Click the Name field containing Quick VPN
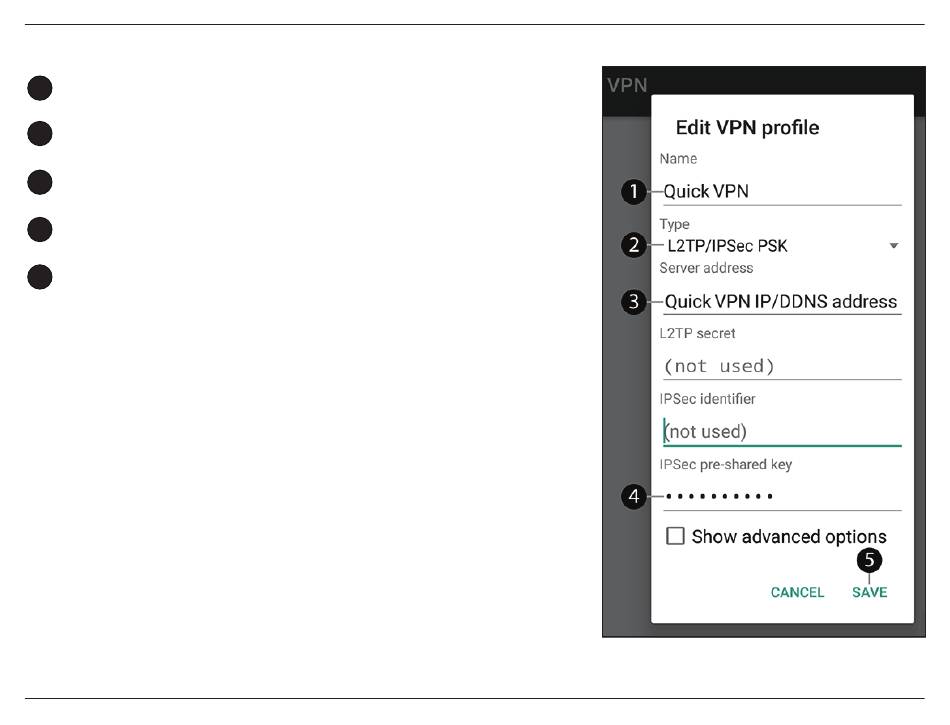This screenshot has width=950, height=725. 782,192
